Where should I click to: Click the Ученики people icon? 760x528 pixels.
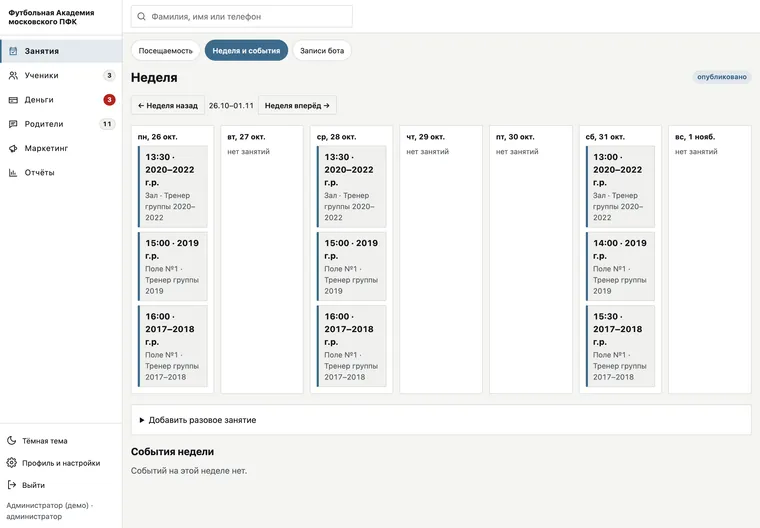pos(13,75)
